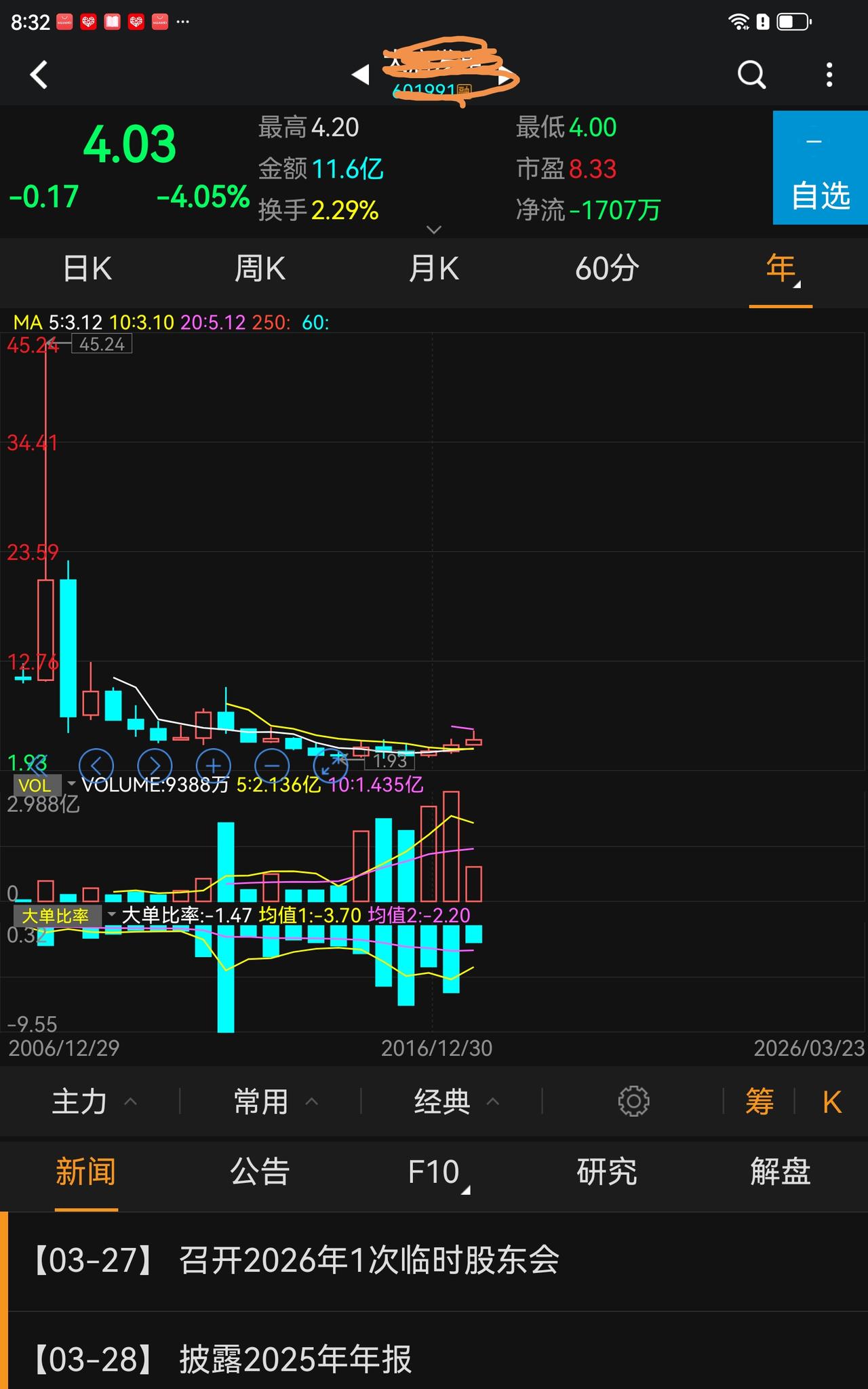Switch to 60分 chart tab

[x=607, y=269]
